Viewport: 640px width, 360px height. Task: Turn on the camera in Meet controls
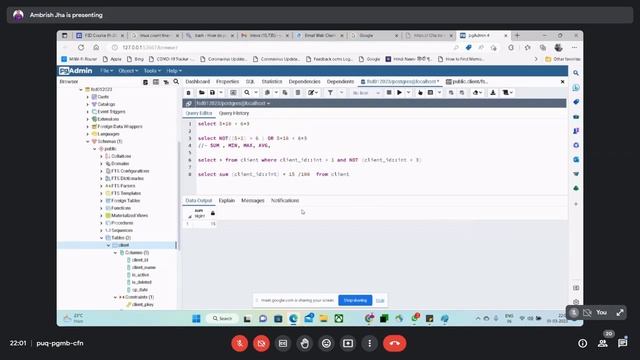click(261, 343)
